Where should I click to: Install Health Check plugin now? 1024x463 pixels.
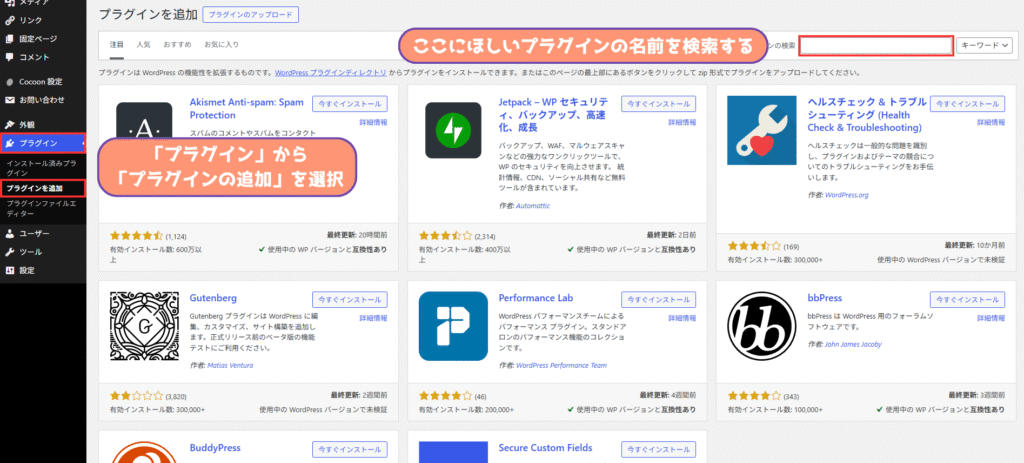pyautogui.click(x=967, y=104)
